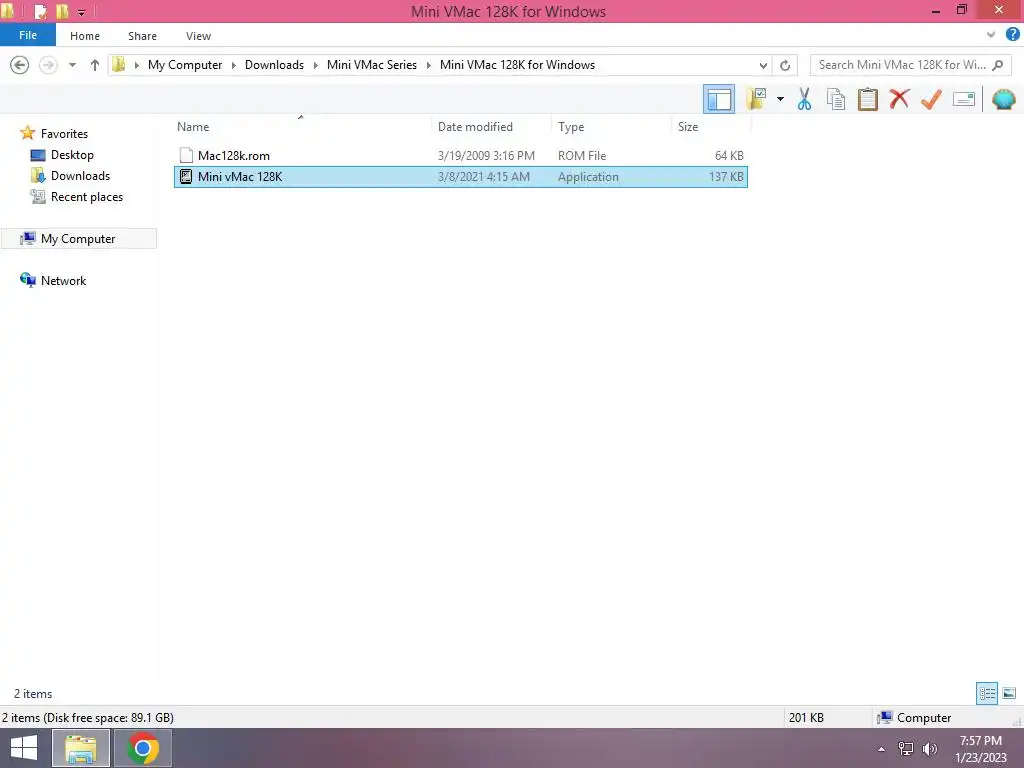Select the Mini vMac 128K application
The height and width of the screenshot is (768, 1024).
click(x=460, y=177)
